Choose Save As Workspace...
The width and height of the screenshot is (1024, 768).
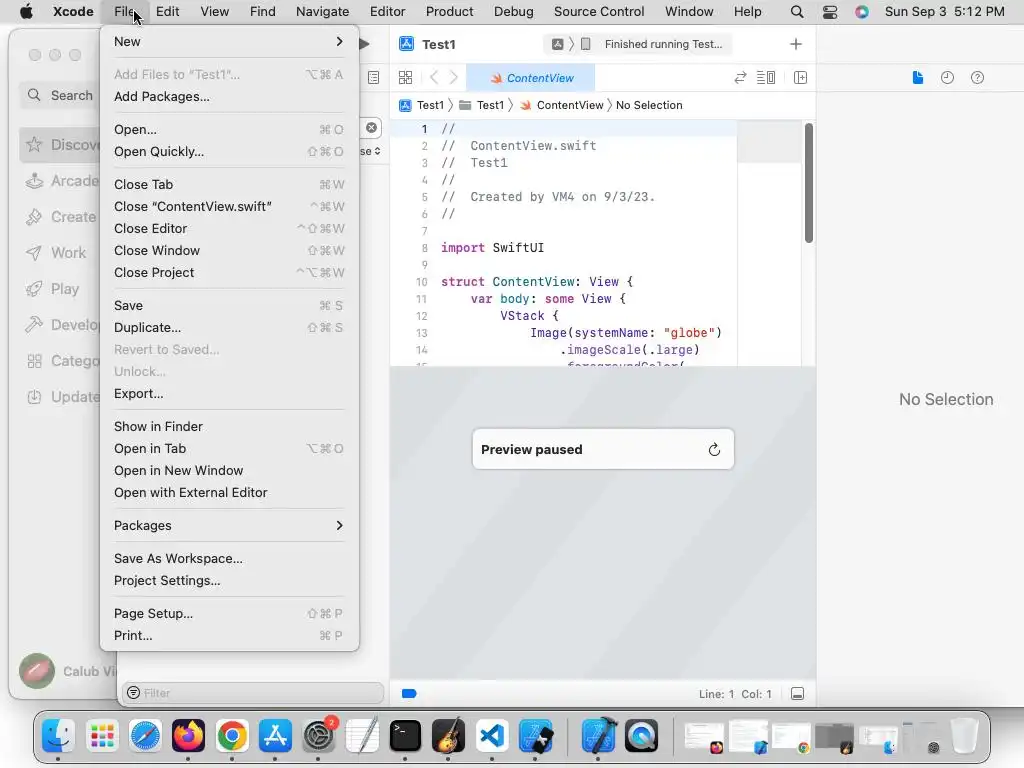click(229, 558)
